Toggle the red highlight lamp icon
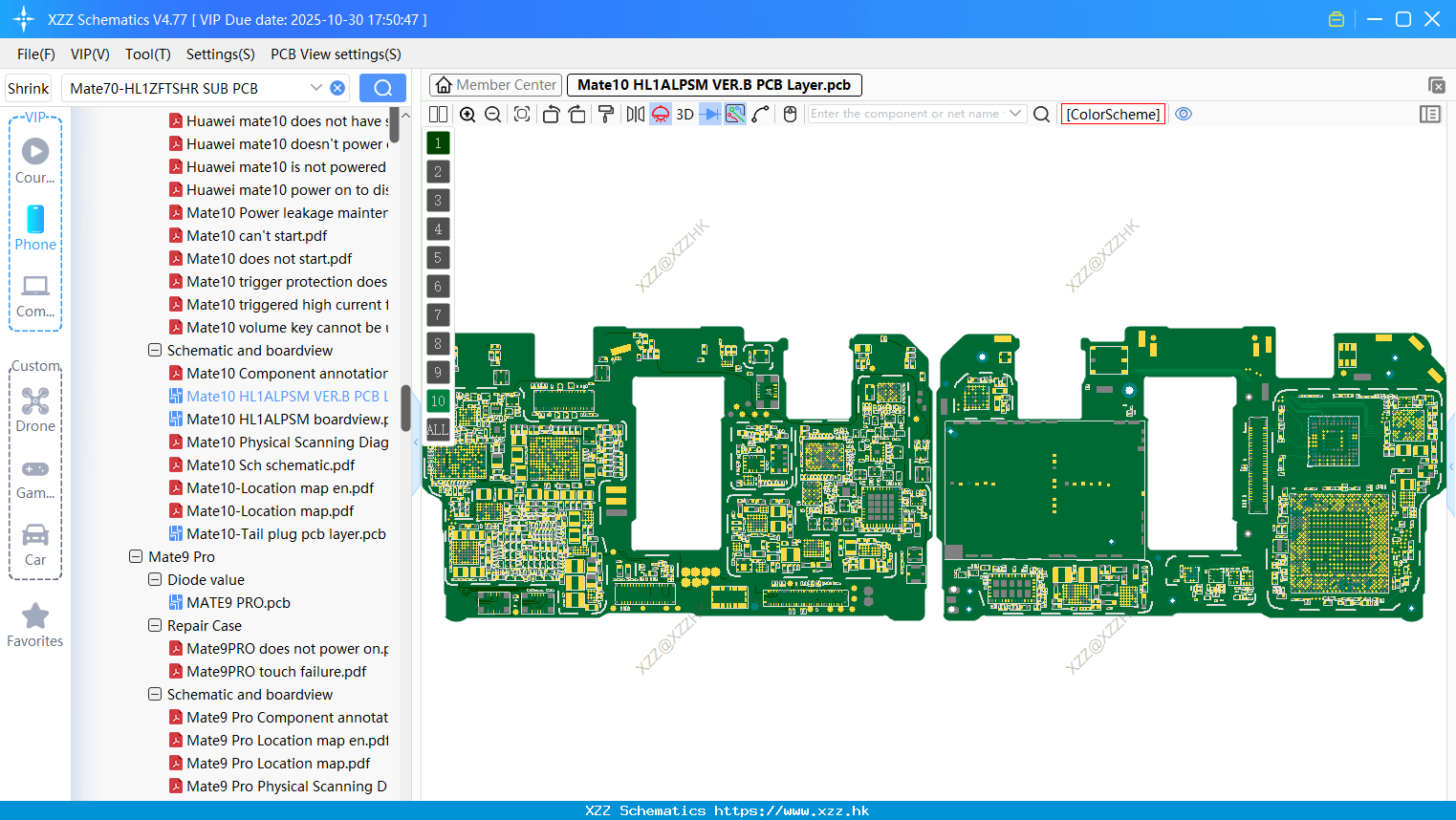The width and height of the screenshot is (1456, 820). coord(661,114)
